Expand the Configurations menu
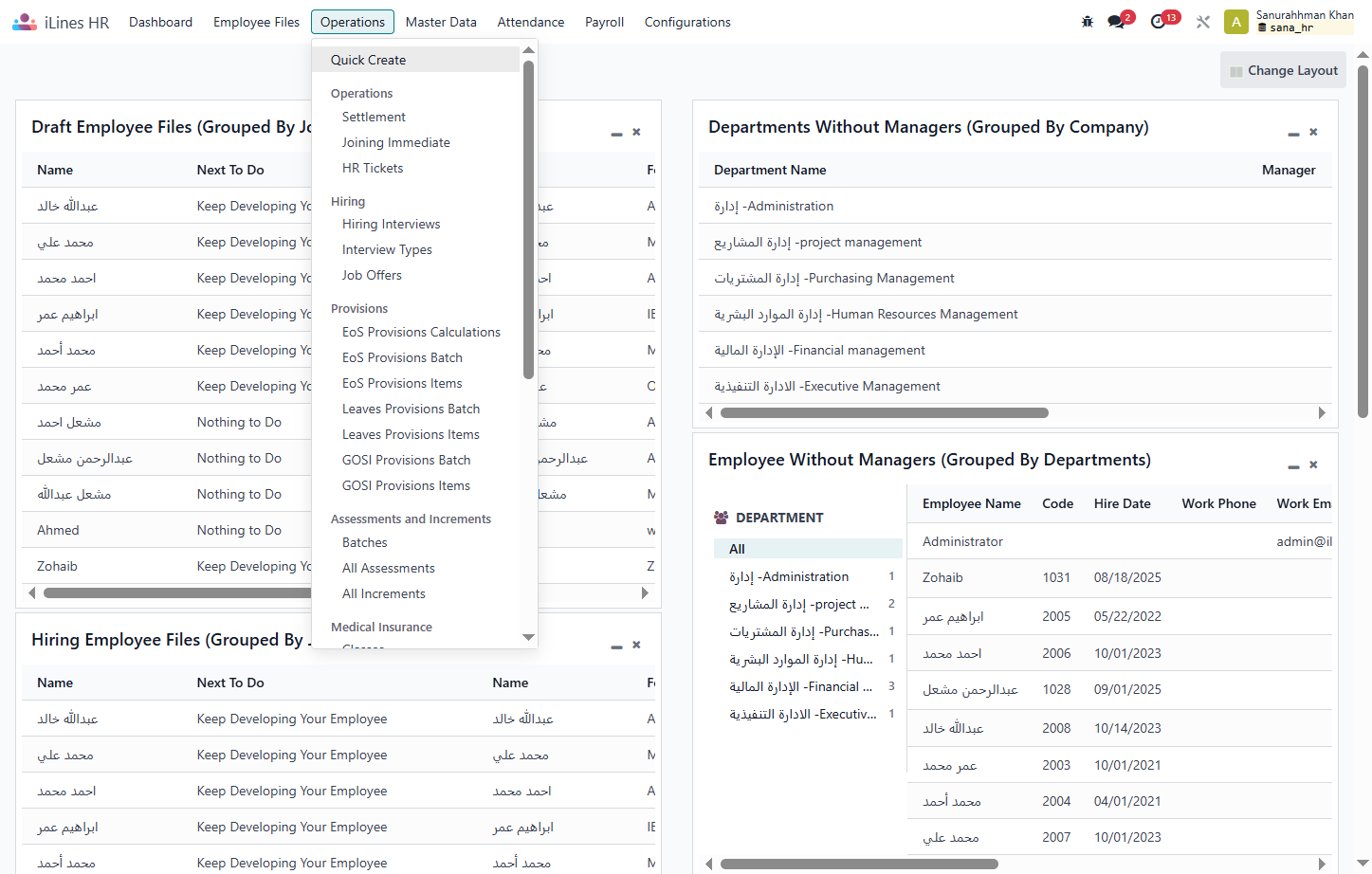The width and height of the screenshot is (1372, 874). pos(687,22)
